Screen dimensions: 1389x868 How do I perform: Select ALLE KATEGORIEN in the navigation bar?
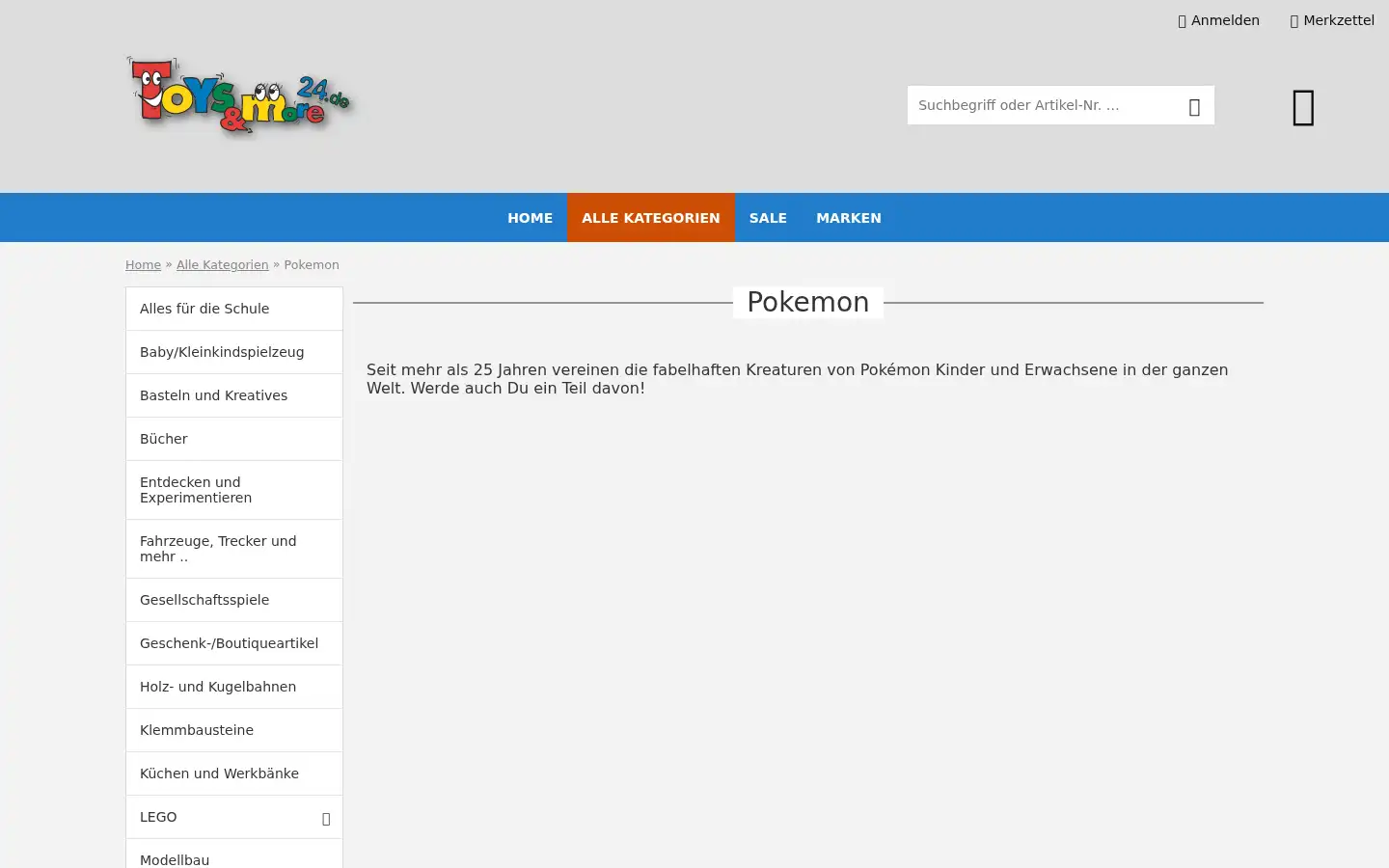click(x=651, y=218)
